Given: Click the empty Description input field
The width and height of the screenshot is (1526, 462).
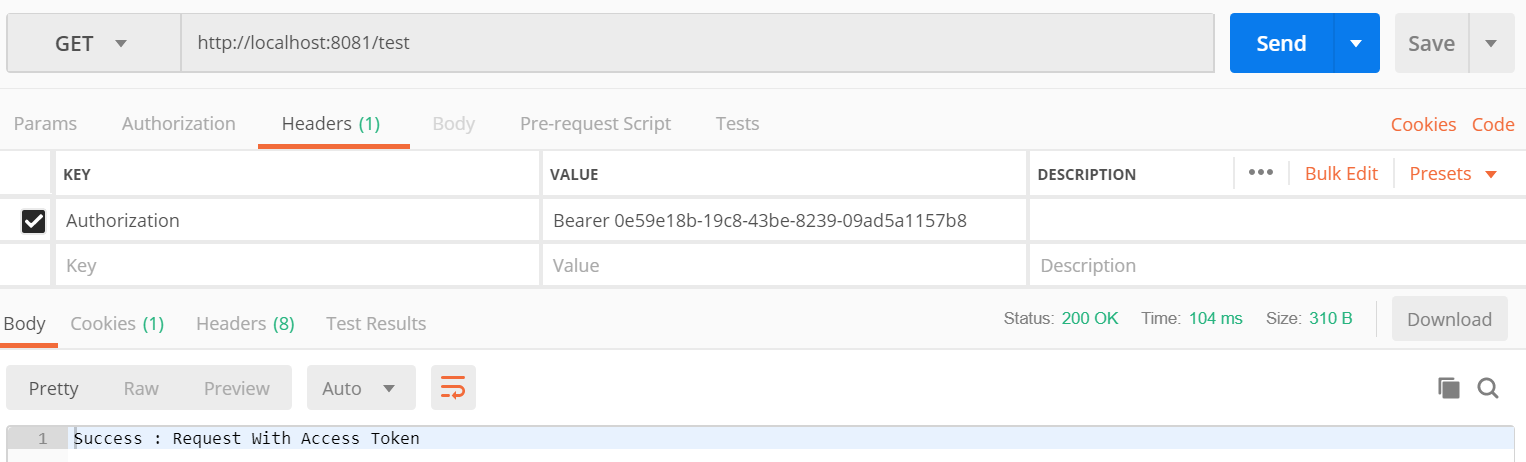Looking at the screenshot, I should [1277, 266].
